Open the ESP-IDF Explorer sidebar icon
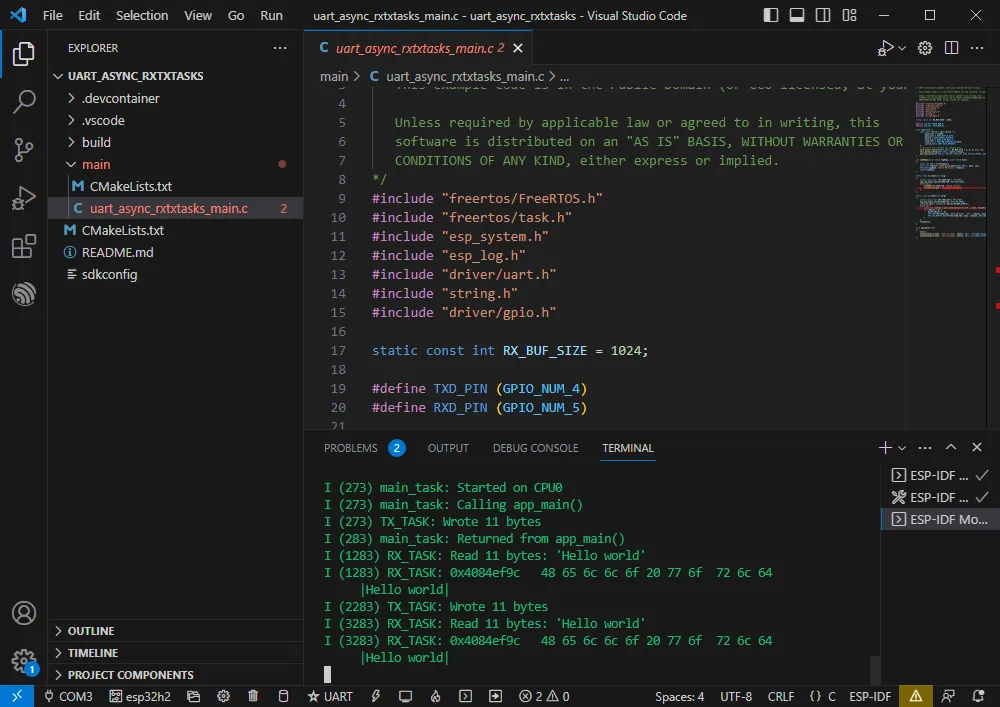 pos(24,294)
